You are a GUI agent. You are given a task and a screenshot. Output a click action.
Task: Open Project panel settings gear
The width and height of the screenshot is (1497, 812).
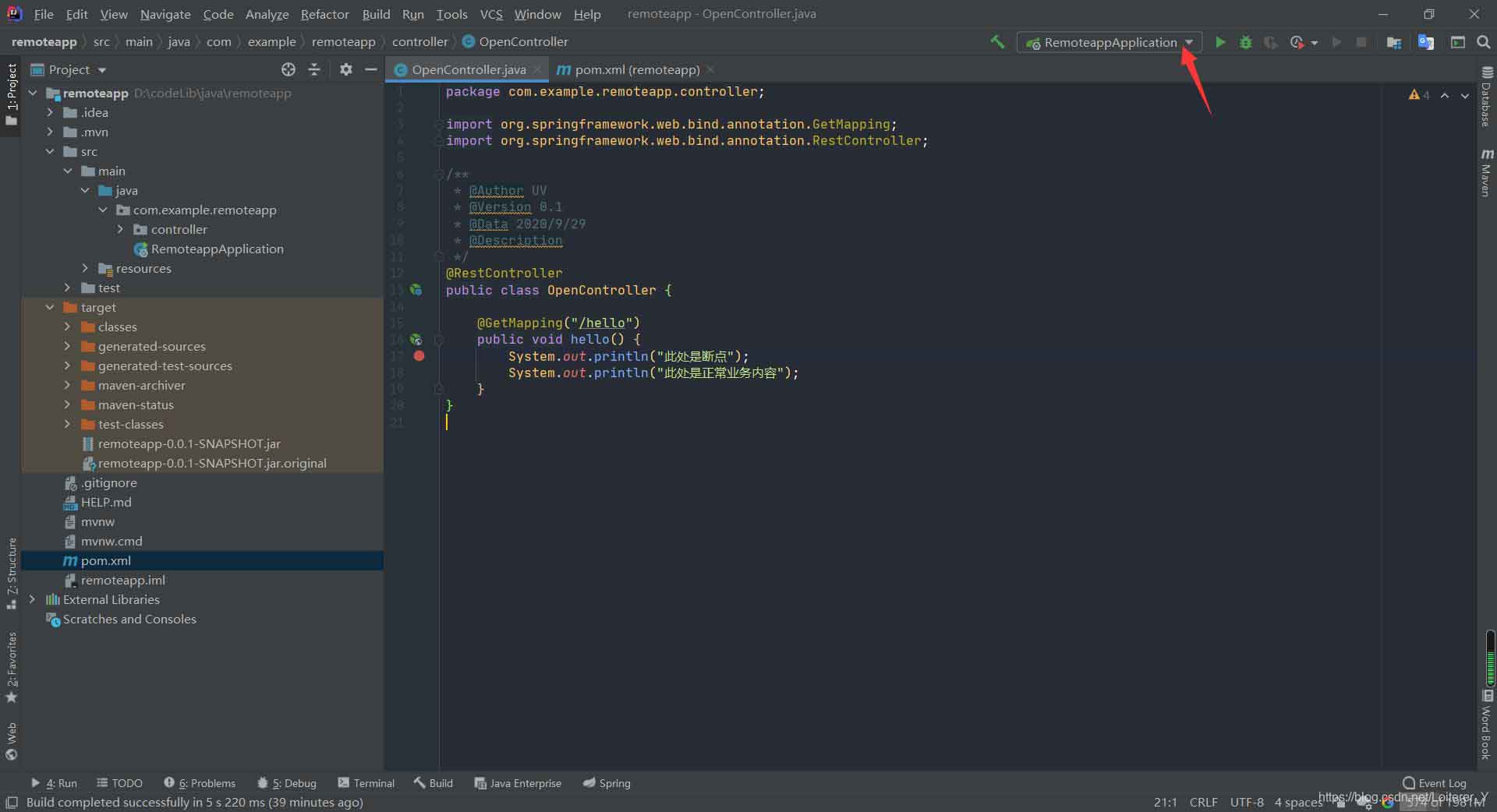click(346, 69)
